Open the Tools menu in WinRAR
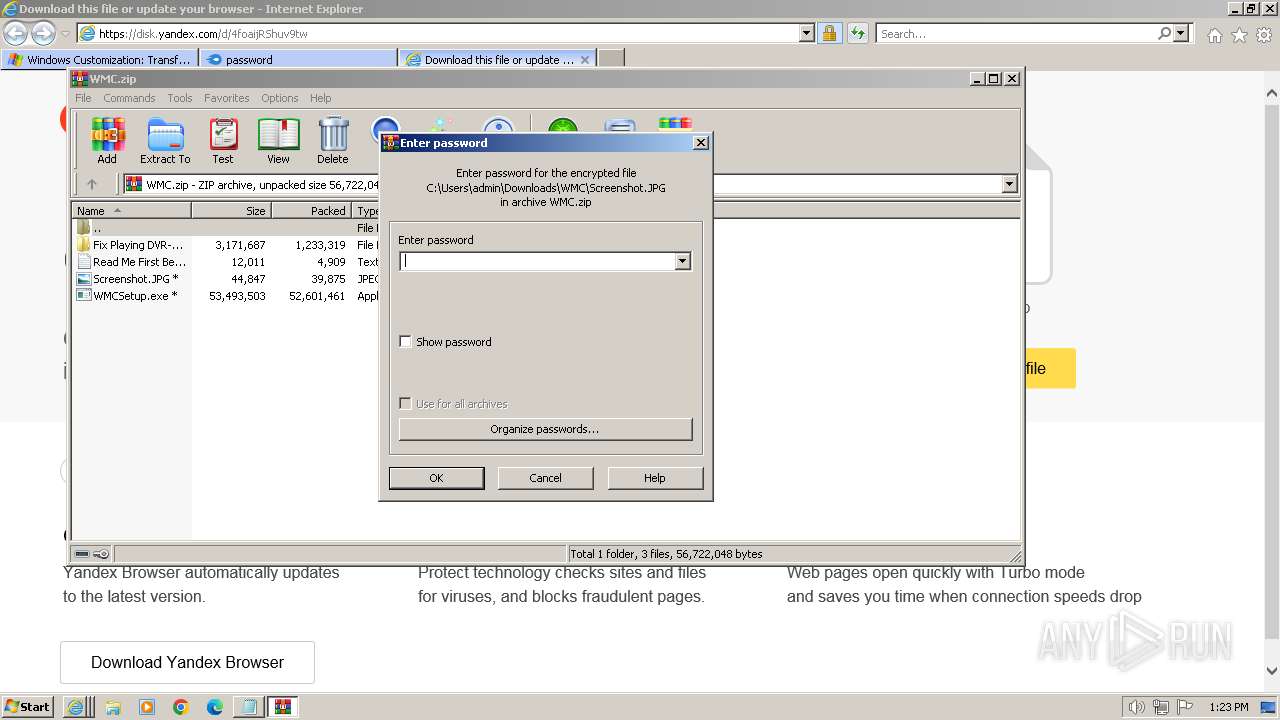The width and height of the screenshot is (1280, 720). [x=180, y=98]
